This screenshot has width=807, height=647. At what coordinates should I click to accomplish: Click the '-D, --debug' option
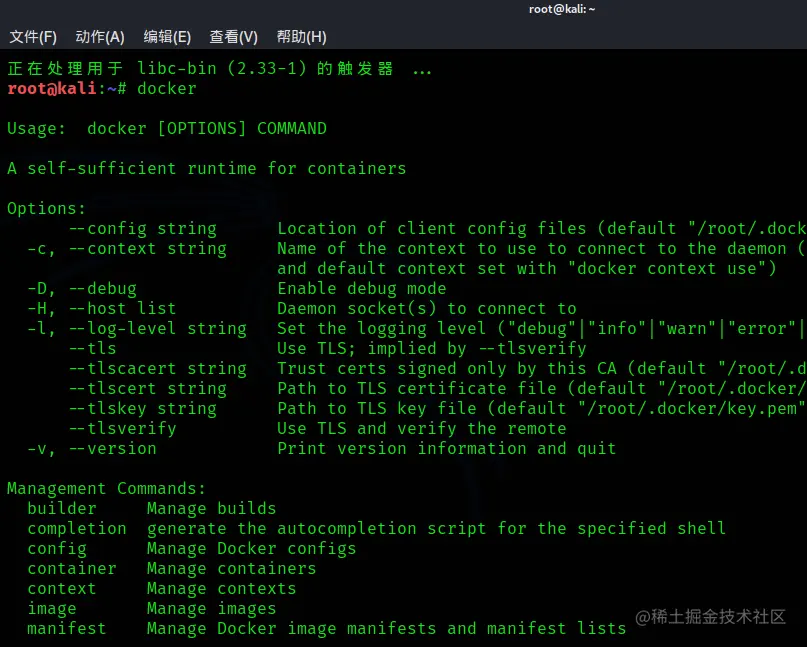(x=82, y=288)
